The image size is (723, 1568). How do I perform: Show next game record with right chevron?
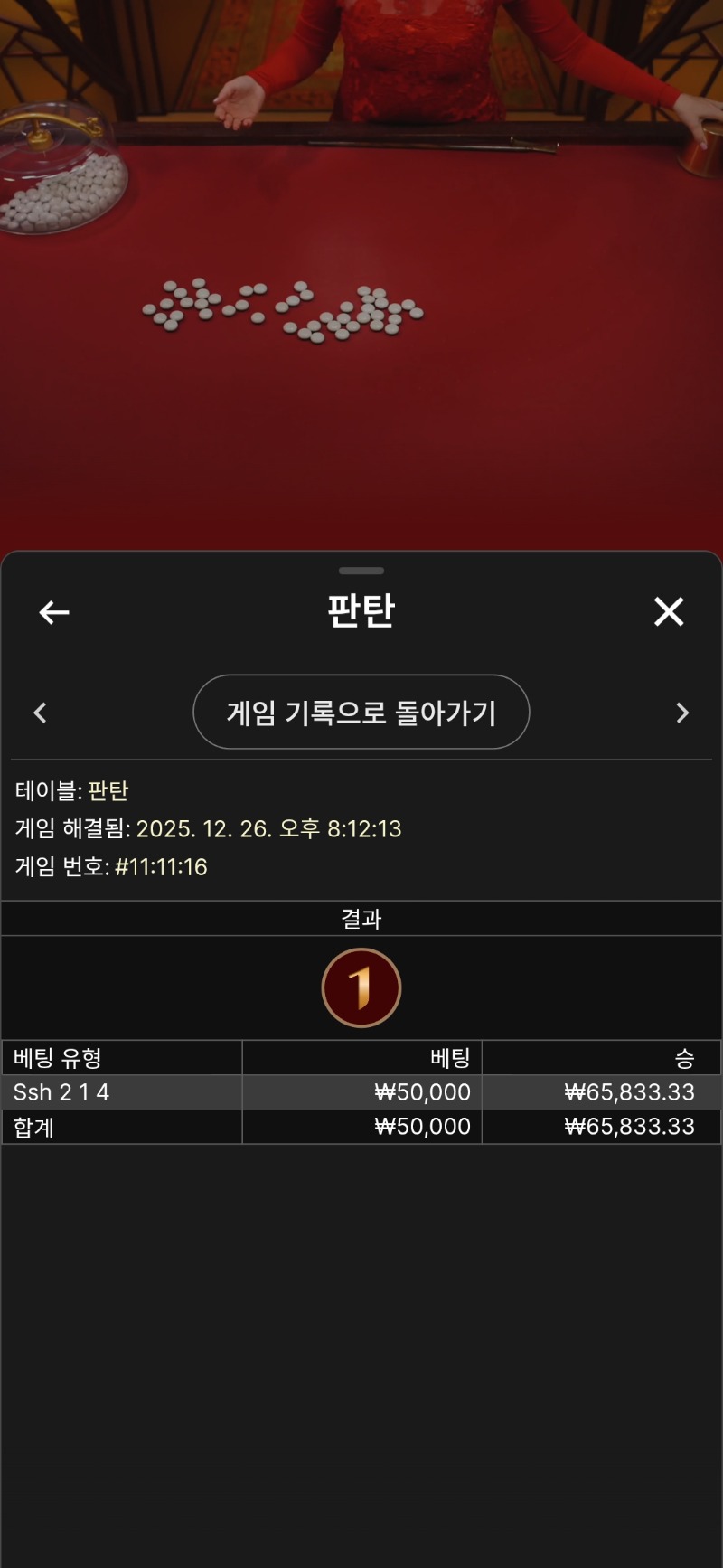683,713
